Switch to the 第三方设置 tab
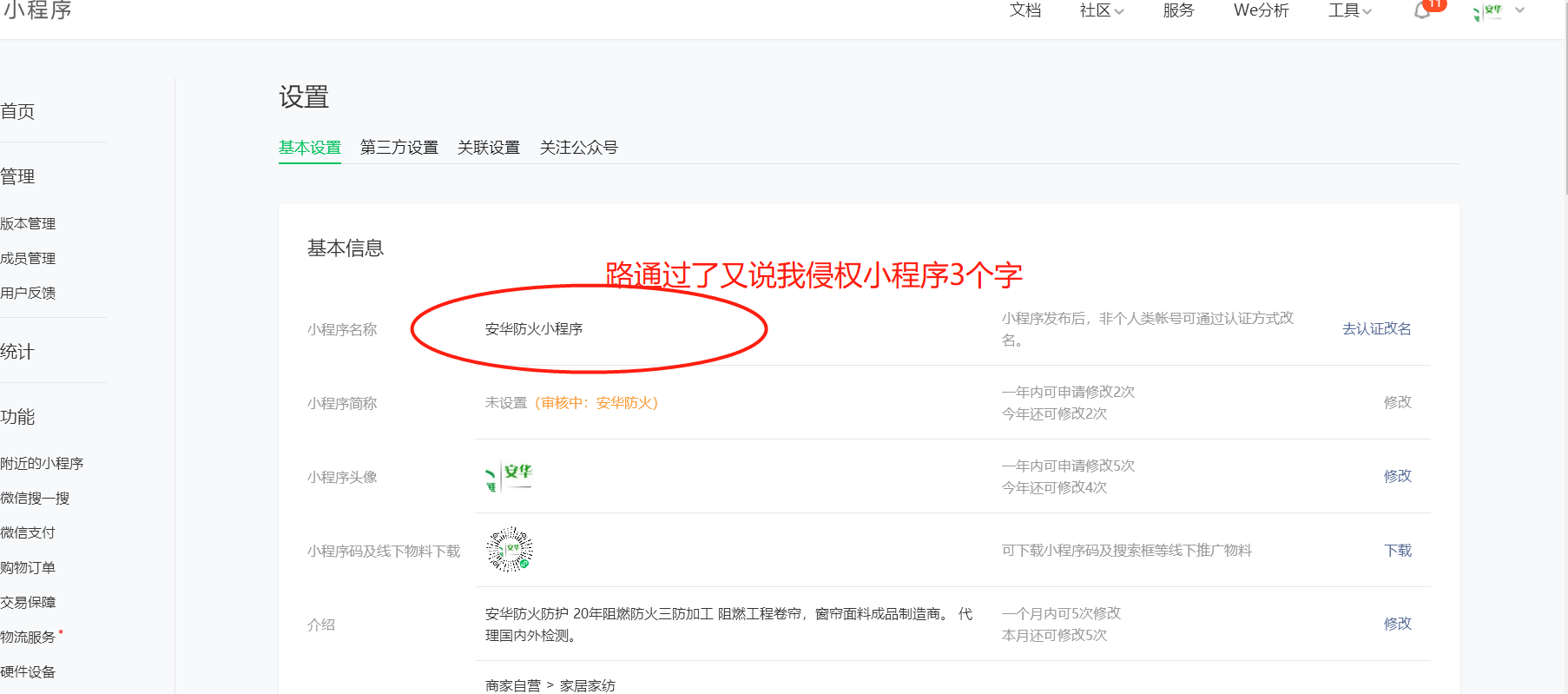The height and width of the screenshot is (694, 1568). [x=399, y=148]
